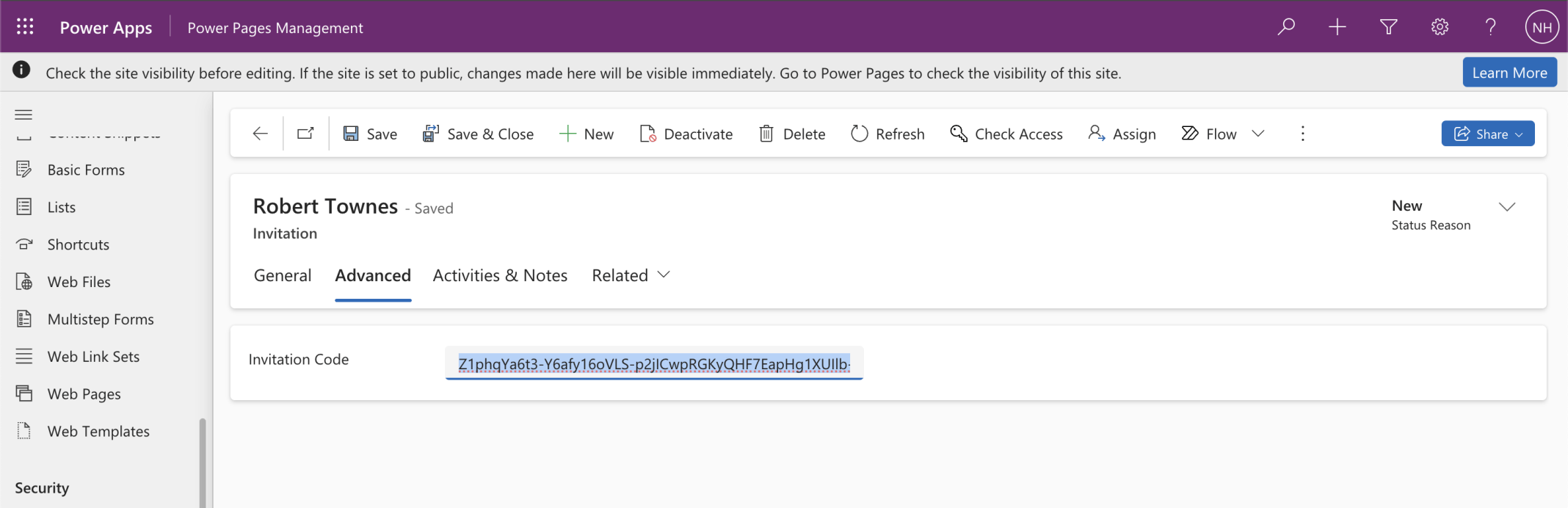Open the app launcher waffle icon
This screenshot has height=508, width=1568.
[25, 27]
